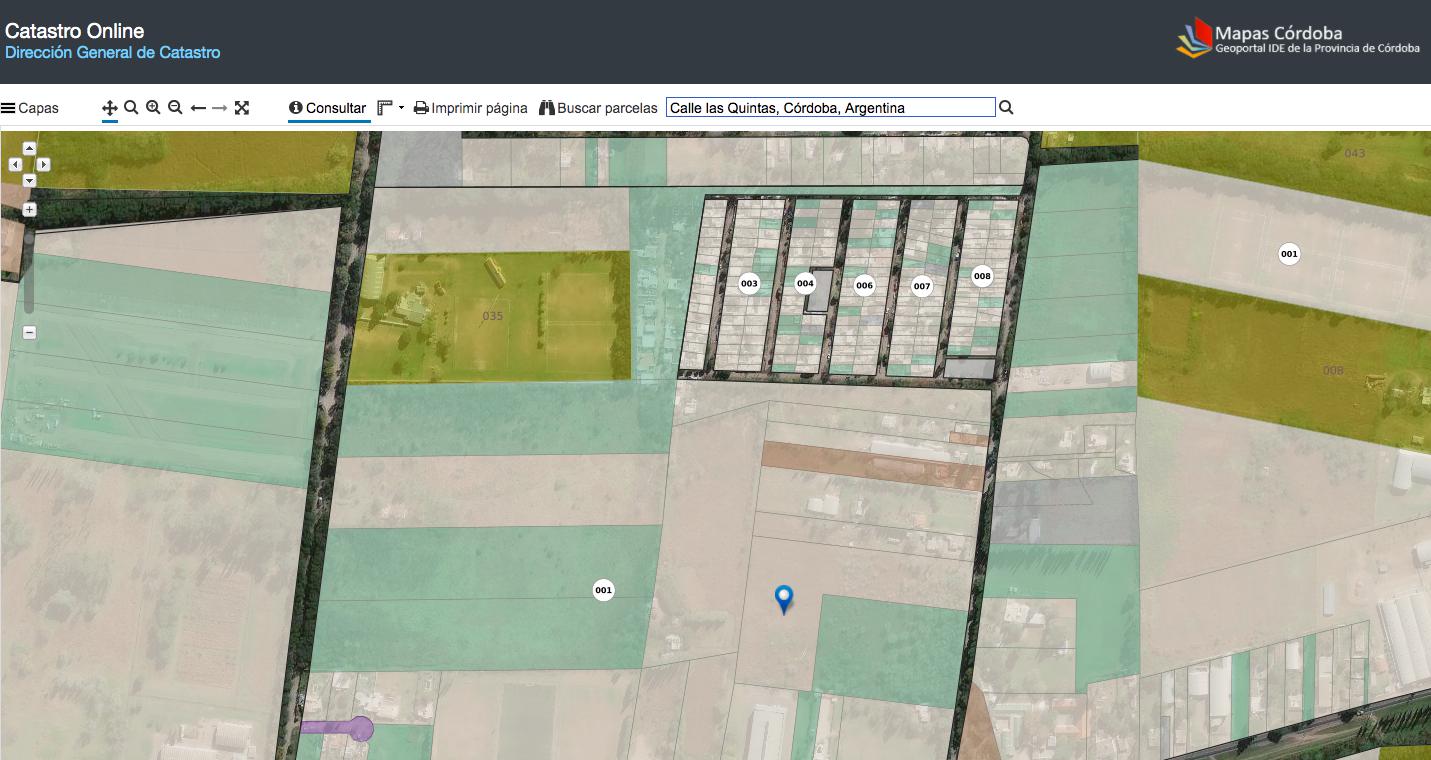Click parcel number 035 on map
This screenshot has width=1431, height=760.
click(493, 316)
